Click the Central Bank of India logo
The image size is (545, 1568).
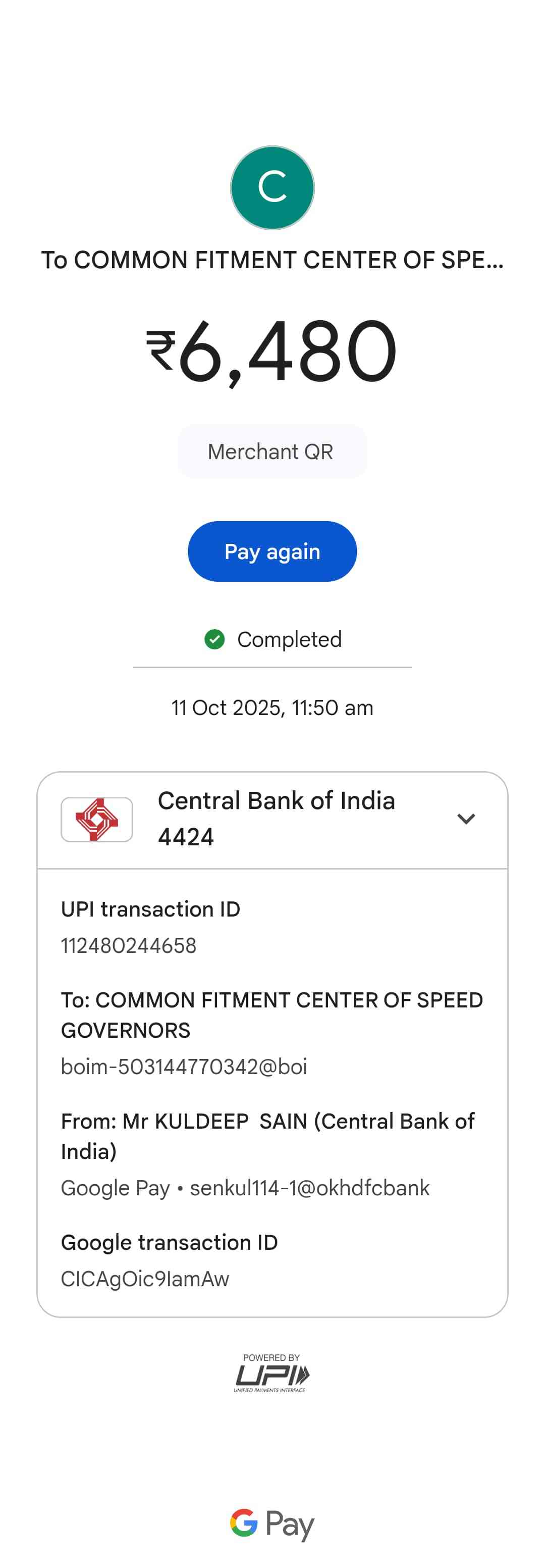[x=97, y=819]
